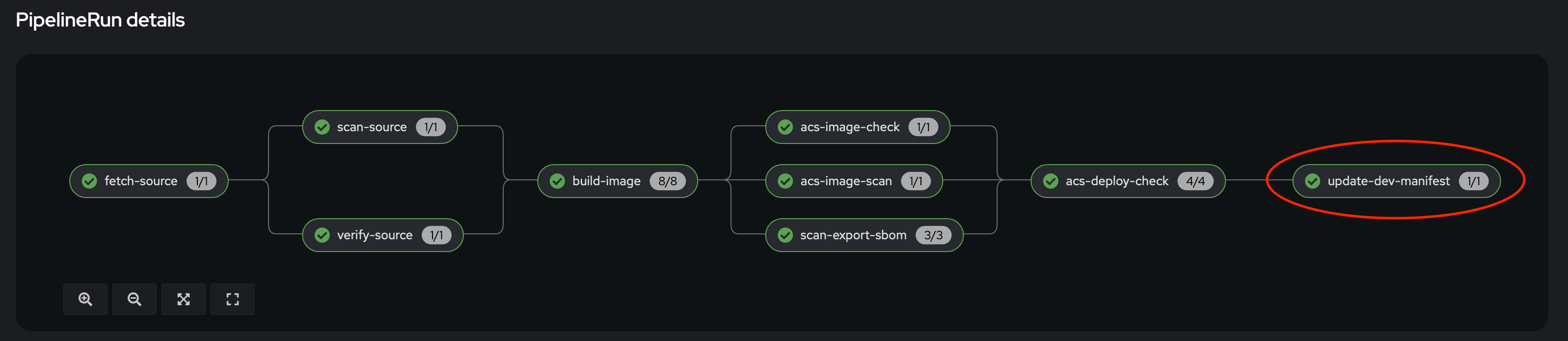Open the scan-source task node

tap(380, 127)
